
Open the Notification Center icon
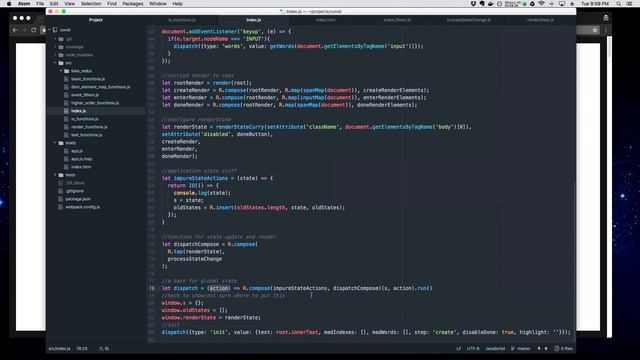pos(629,4)
